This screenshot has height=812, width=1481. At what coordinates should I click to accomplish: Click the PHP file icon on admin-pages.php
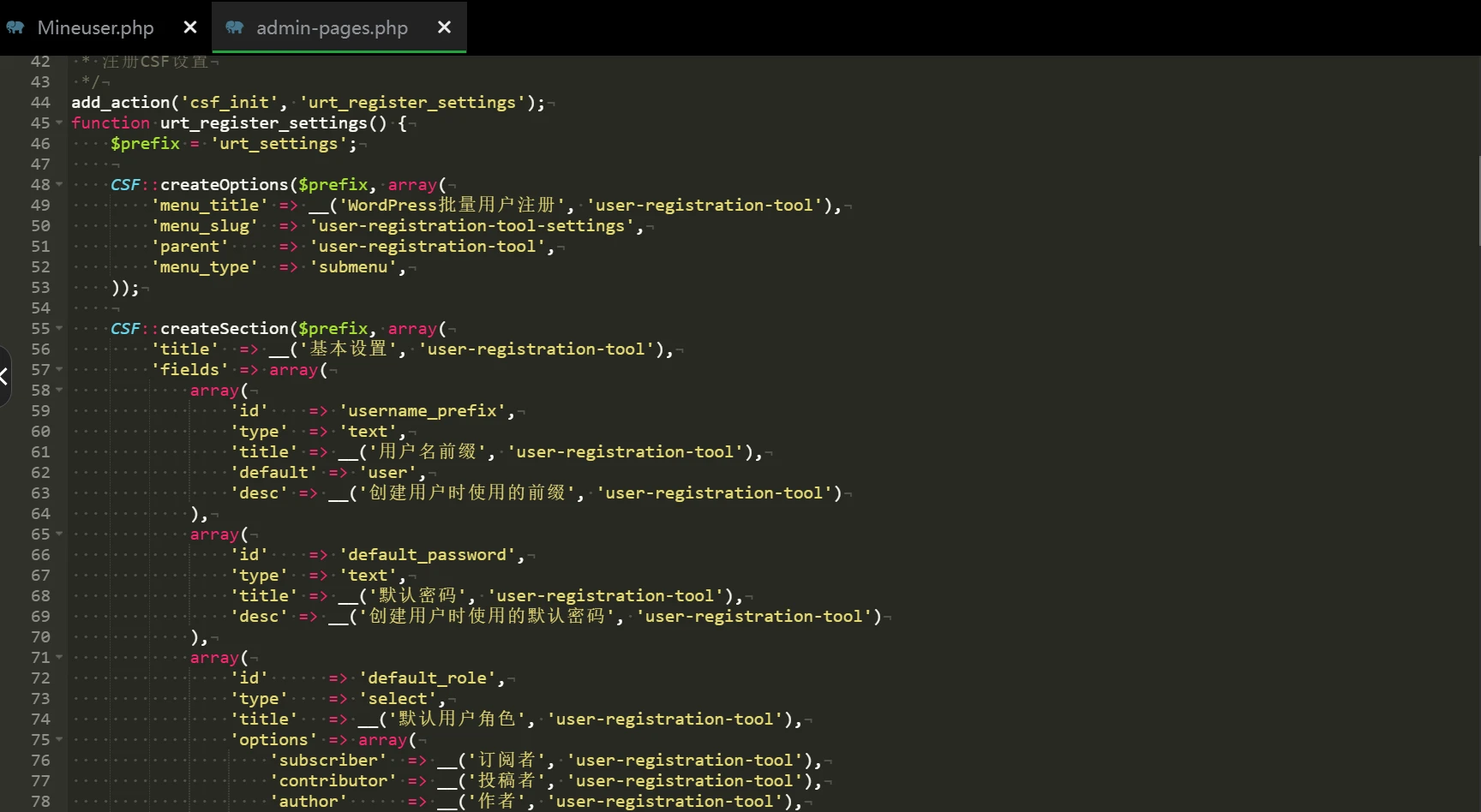click(x=234, y=27)
